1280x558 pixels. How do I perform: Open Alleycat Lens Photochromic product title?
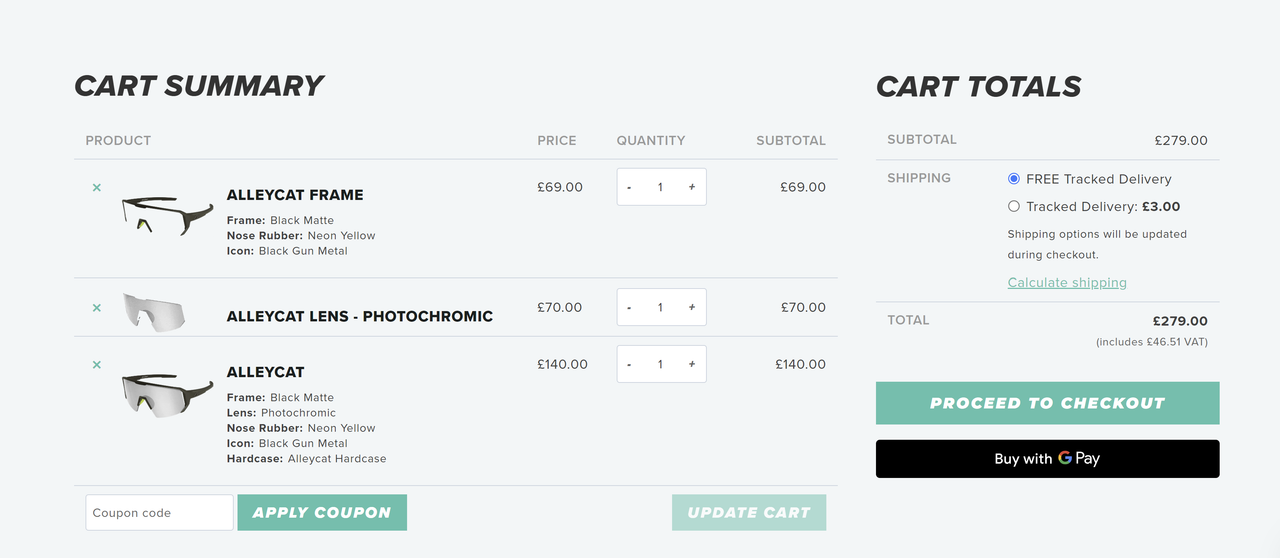pyautogui.click(x=360, y=317)
